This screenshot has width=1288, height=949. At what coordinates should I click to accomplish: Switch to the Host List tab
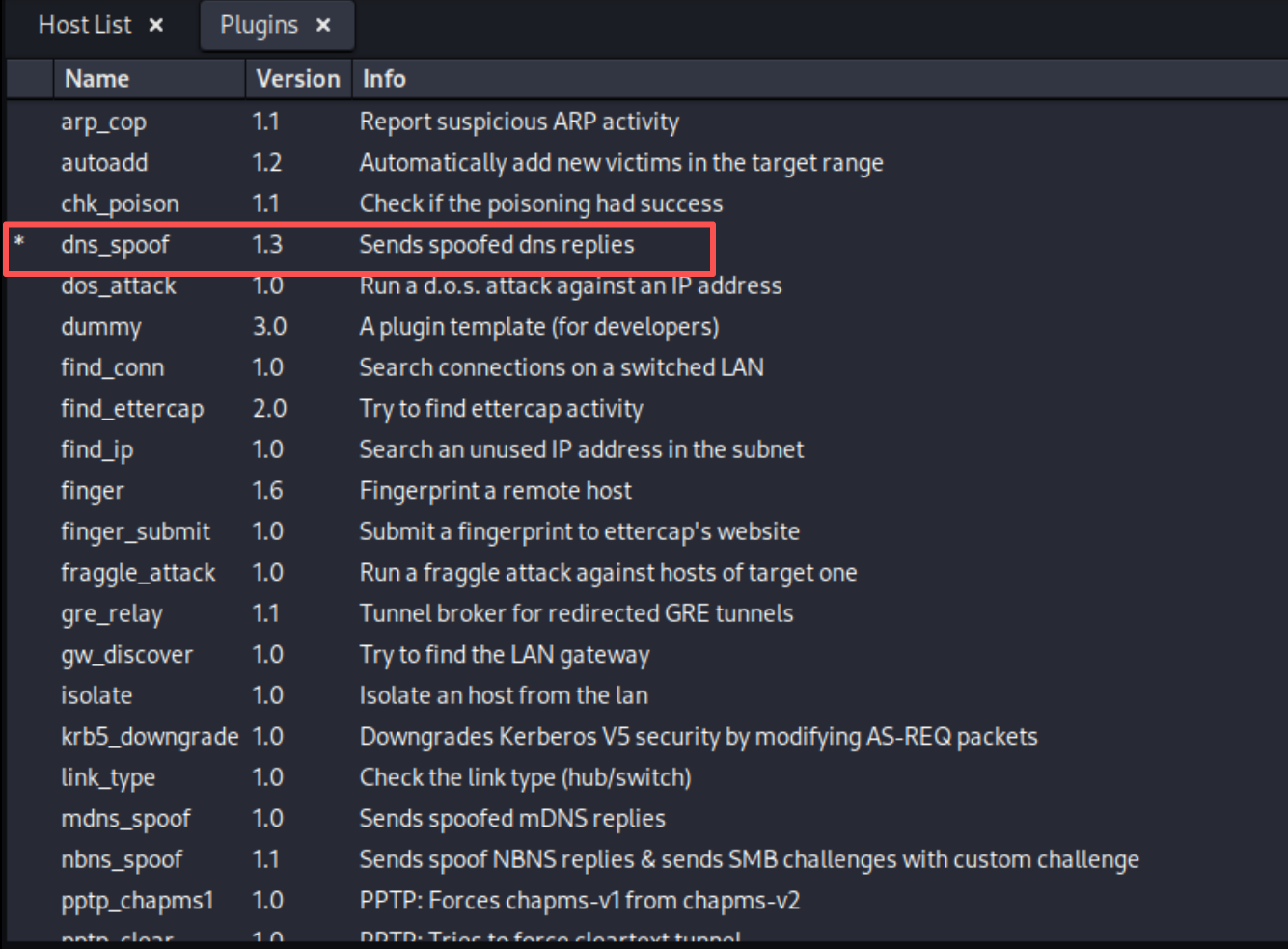click(85, 26)
